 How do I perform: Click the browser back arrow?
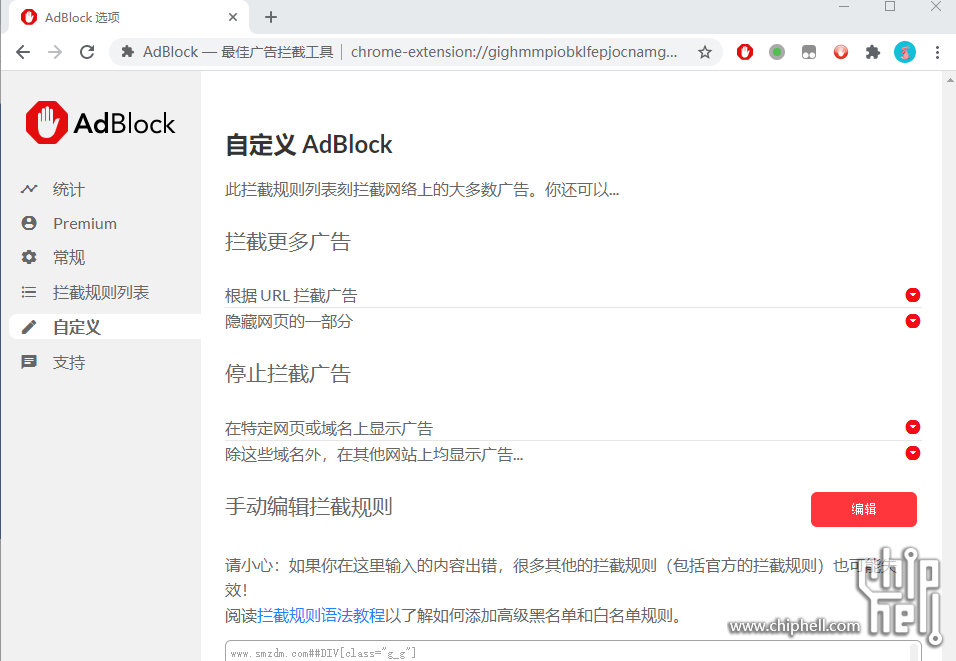click(23, 52)
